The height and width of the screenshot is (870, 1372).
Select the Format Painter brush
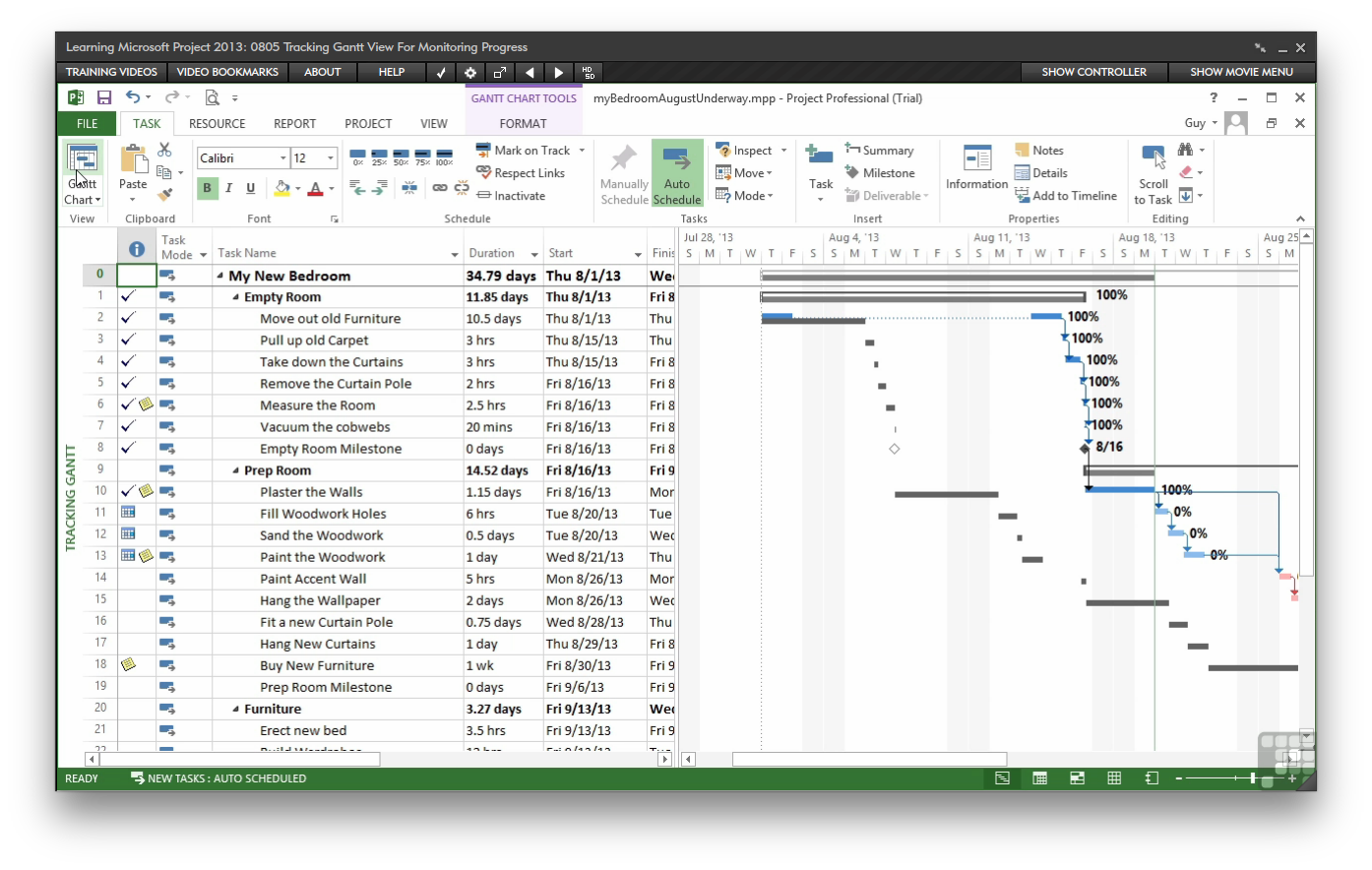(x=164, y=195)
